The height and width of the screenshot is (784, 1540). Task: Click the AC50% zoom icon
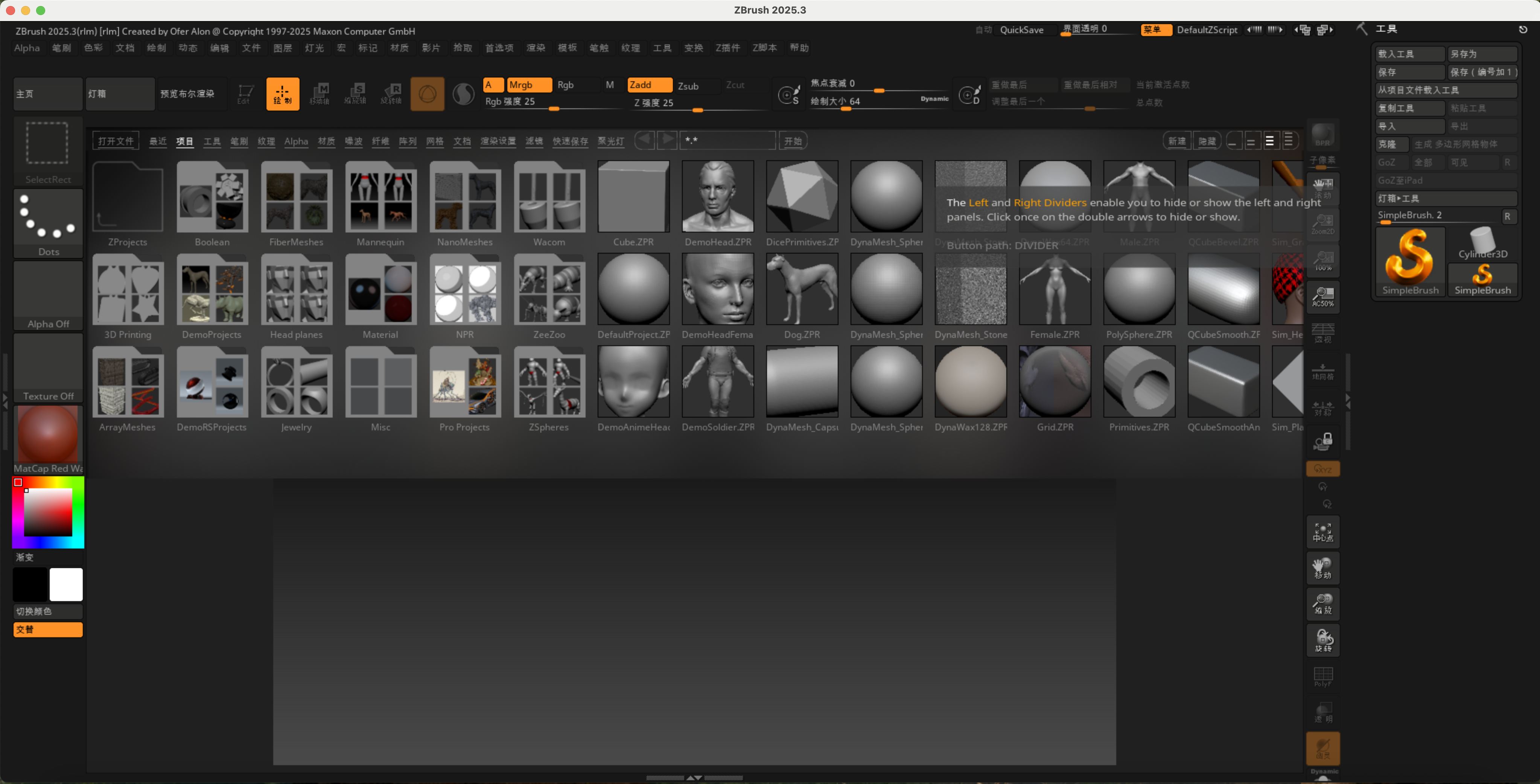coord(1322,296)
